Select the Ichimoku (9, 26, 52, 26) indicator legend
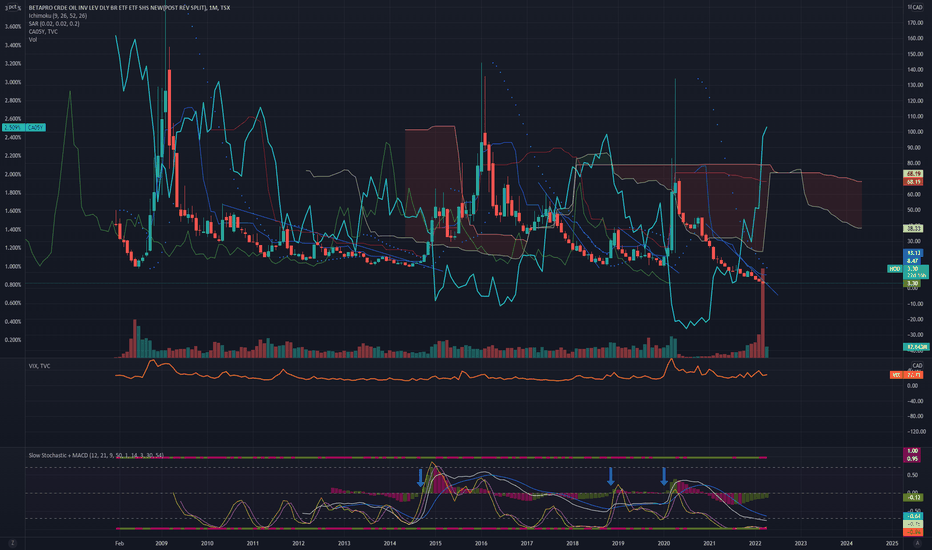This screenshot has height=550, width=932. tap(58, 15)
